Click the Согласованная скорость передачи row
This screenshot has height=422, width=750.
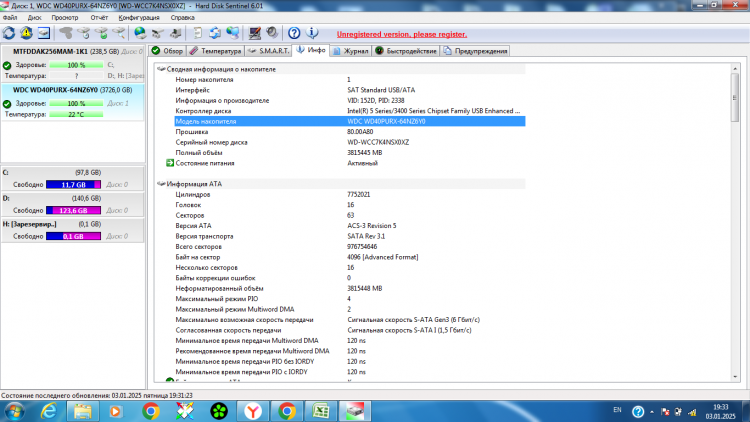tap(350, 330)
